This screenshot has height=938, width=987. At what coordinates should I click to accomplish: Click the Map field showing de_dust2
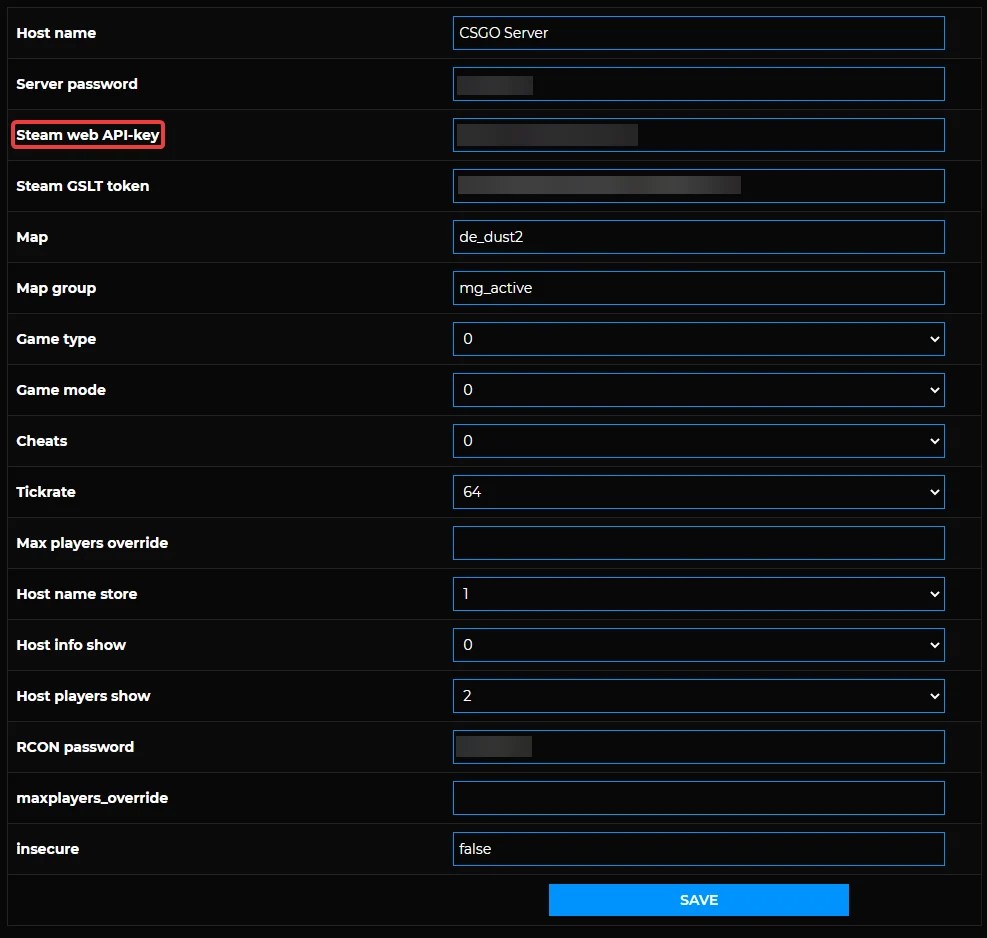click(698, 237)
